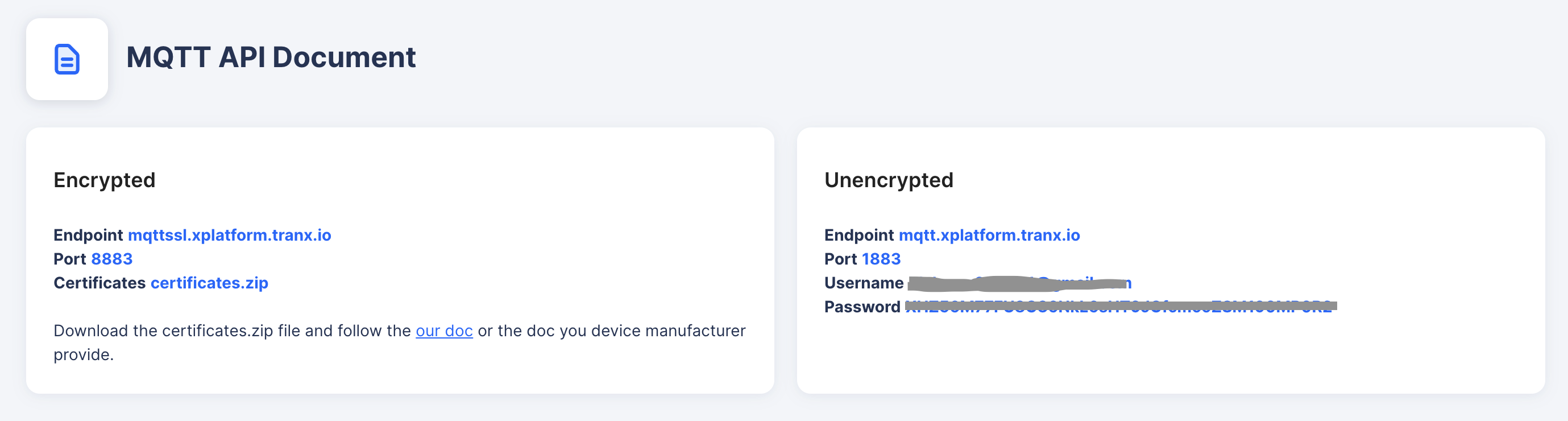Screen dimensions: 1568x421
Task: Click the Username label
Action: (x=864, y=283)
